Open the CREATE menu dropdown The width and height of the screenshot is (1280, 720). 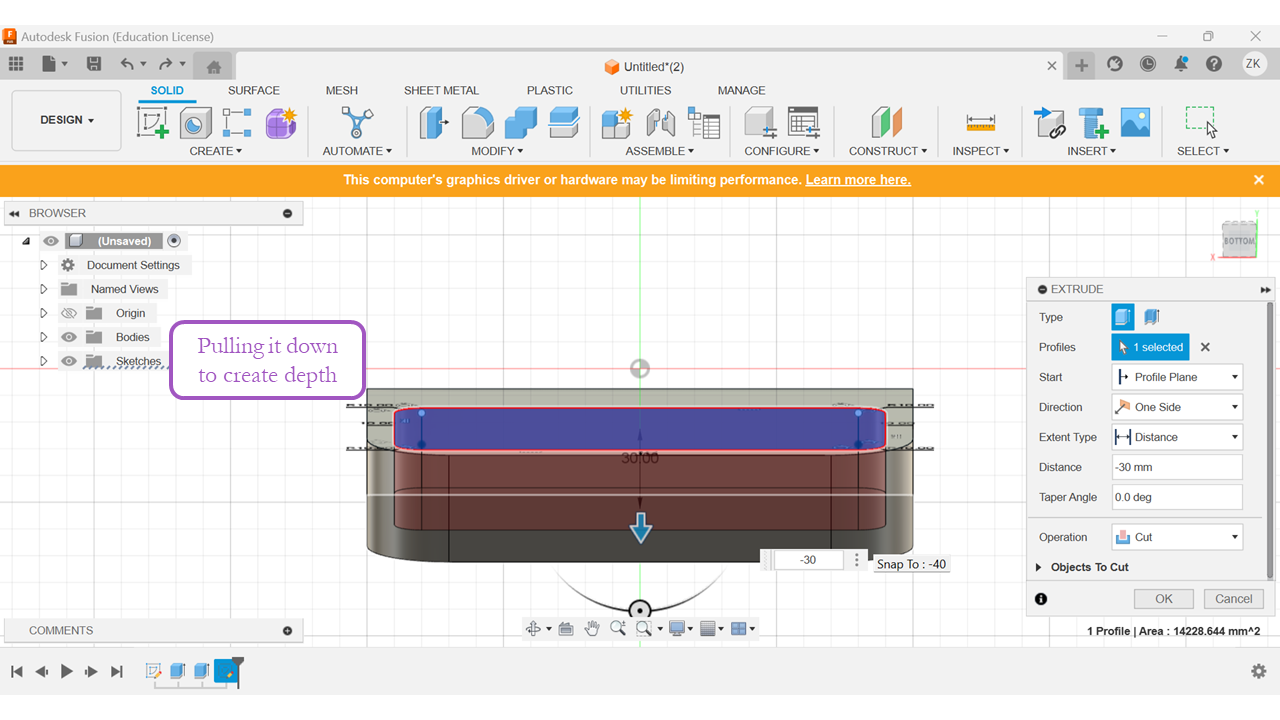click(216, 151)
